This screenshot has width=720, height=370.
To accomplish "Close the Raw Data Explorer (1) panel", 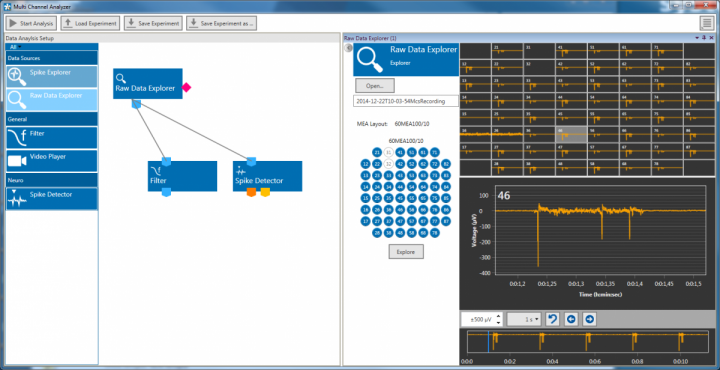I will click(x=710, y=38).
